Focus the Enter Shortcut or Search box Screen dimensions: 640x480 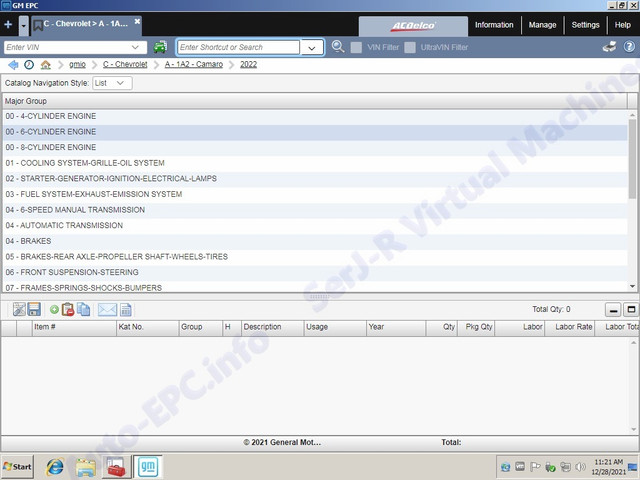coord(238,47)
